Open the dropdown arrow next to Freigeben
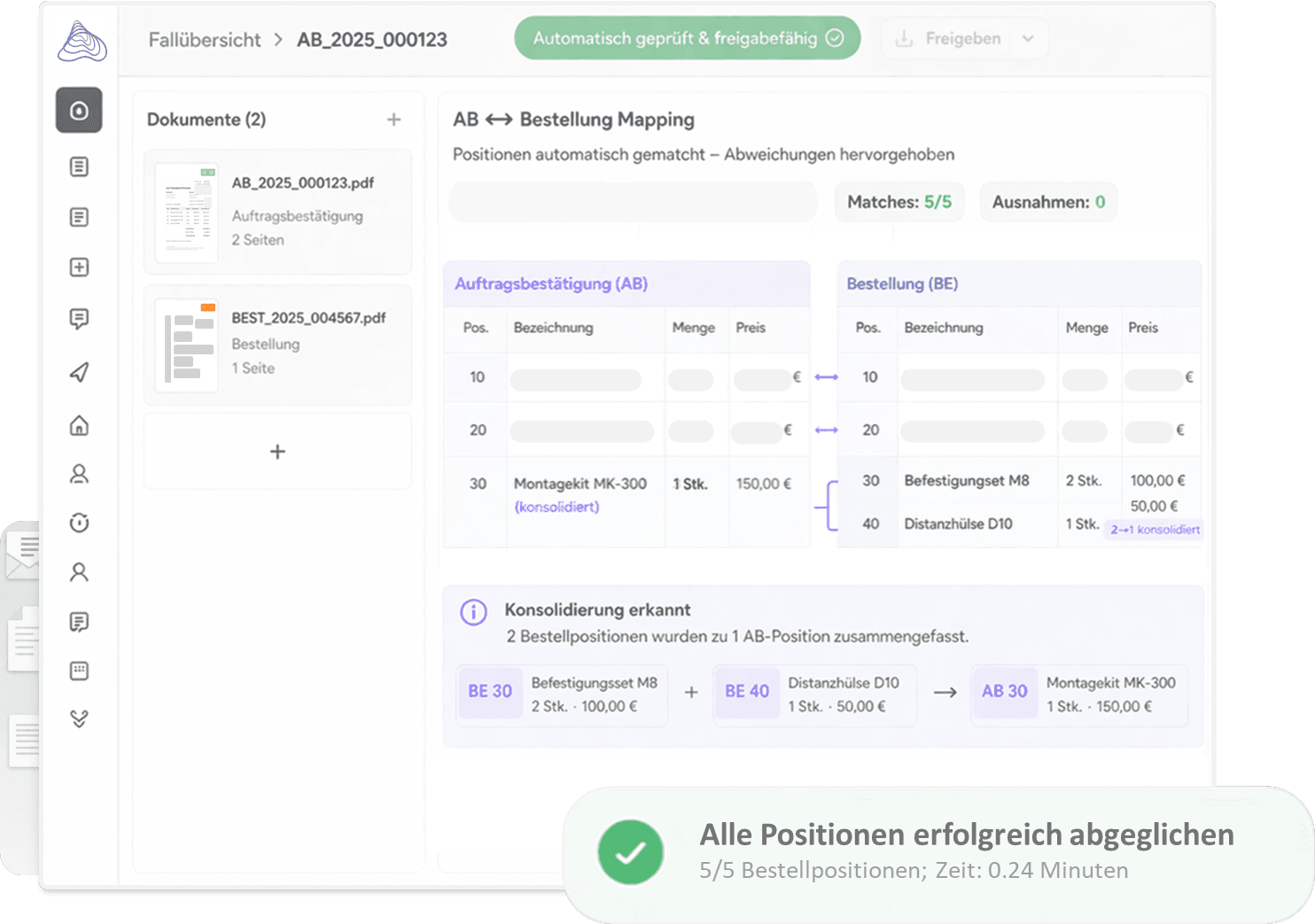Viewport: 1315px width, 924px height. tap(1028, 39)
